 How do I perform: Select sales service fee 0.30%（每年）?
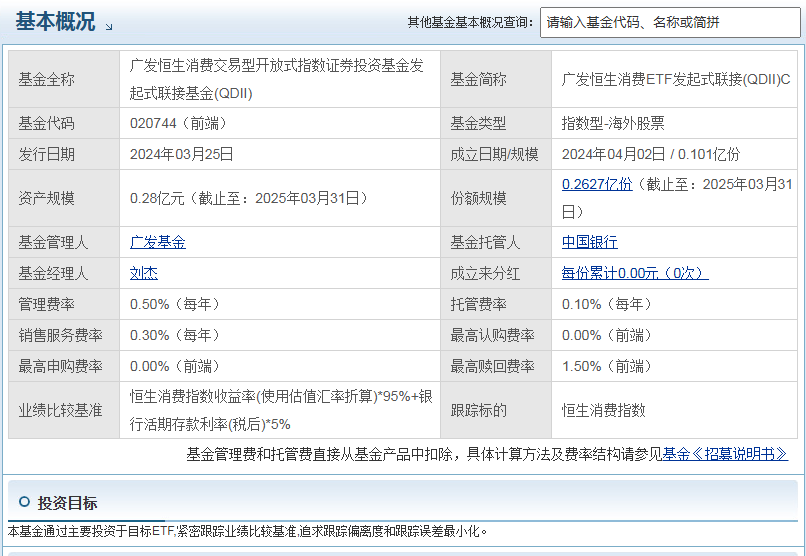[176, 336]
